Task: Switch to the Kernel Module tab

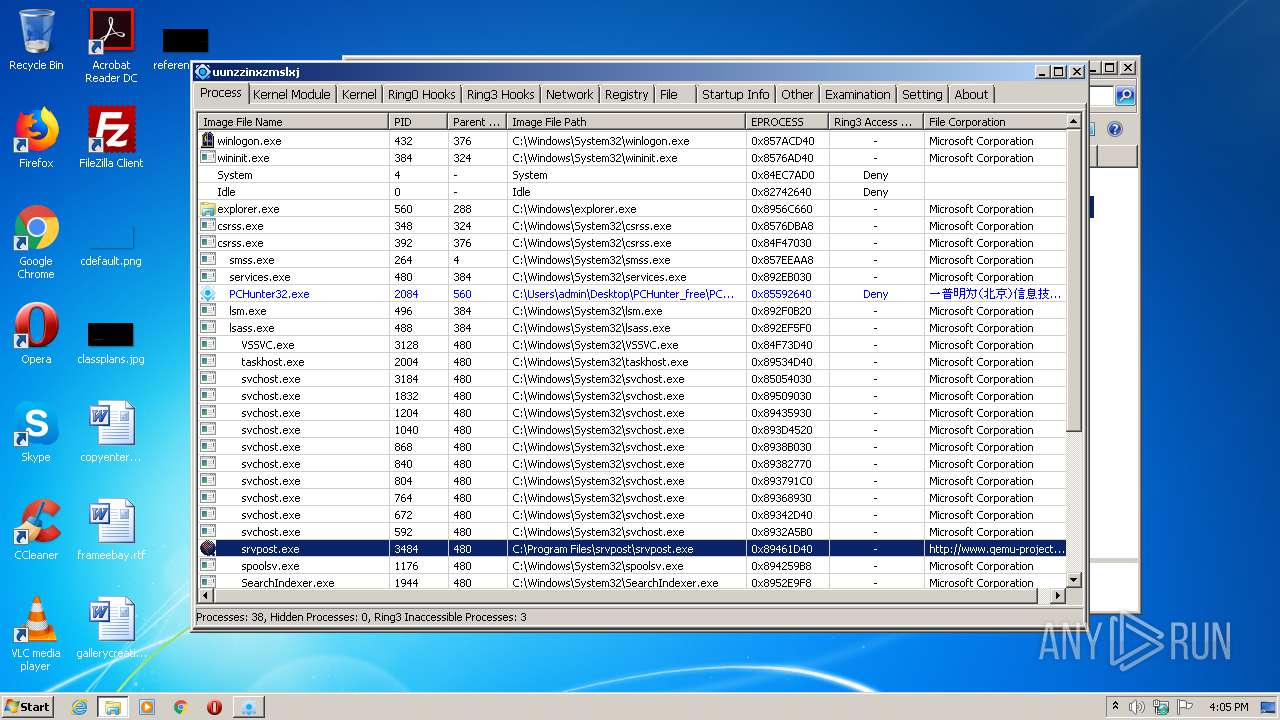Action: pos(291,94)
